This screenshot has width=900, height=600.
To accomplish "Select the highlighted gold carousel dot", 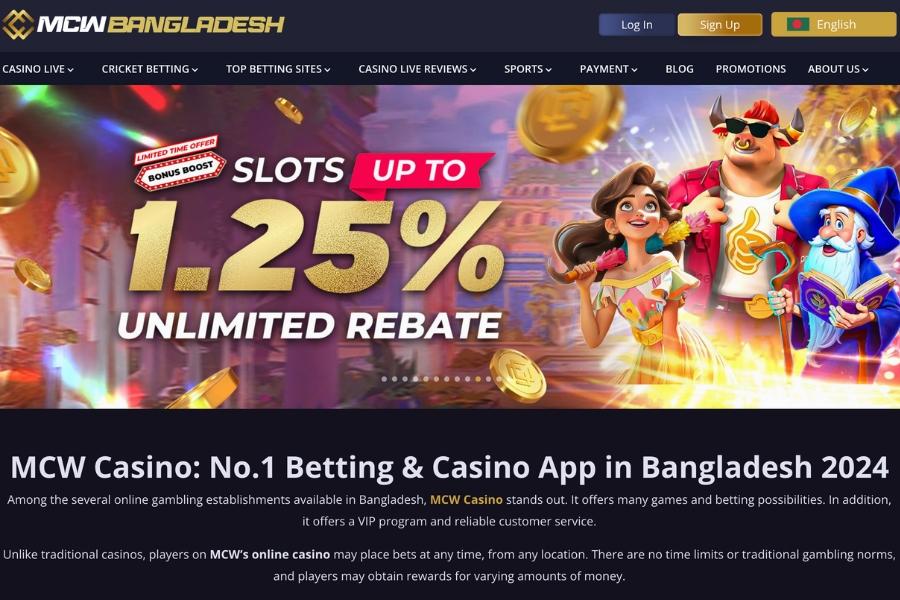I will 478,379.
